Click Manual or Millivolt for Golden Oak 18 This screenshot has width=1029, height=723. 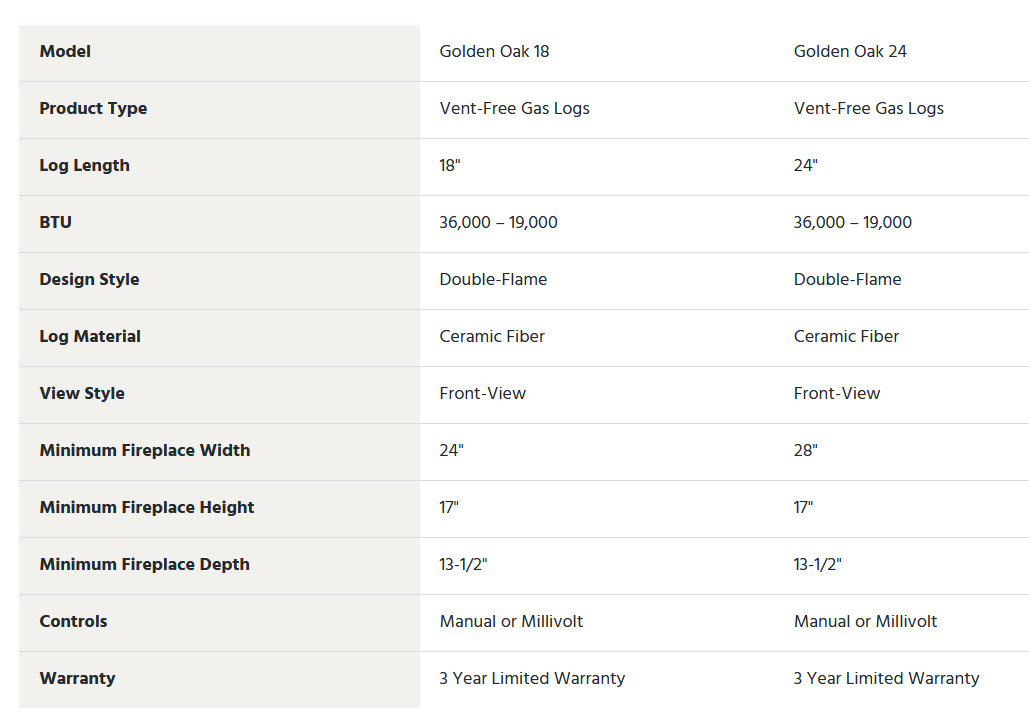click(x=511, y=622)
